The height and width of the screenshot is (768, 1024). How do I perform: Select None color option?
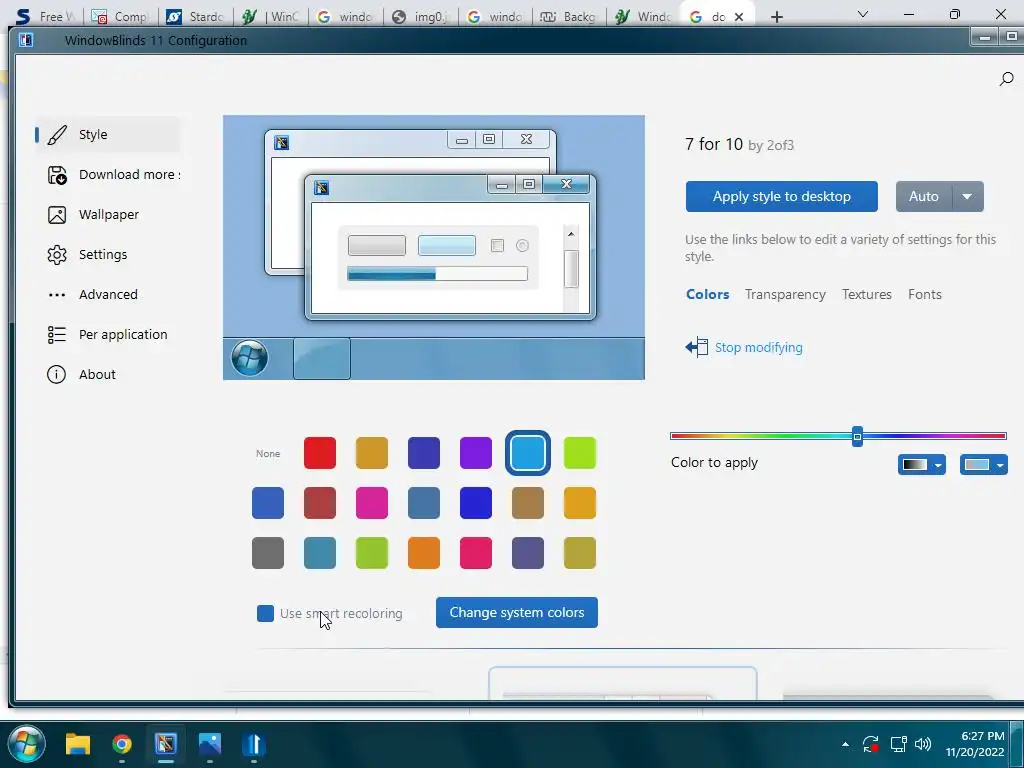tap(268, 453)
